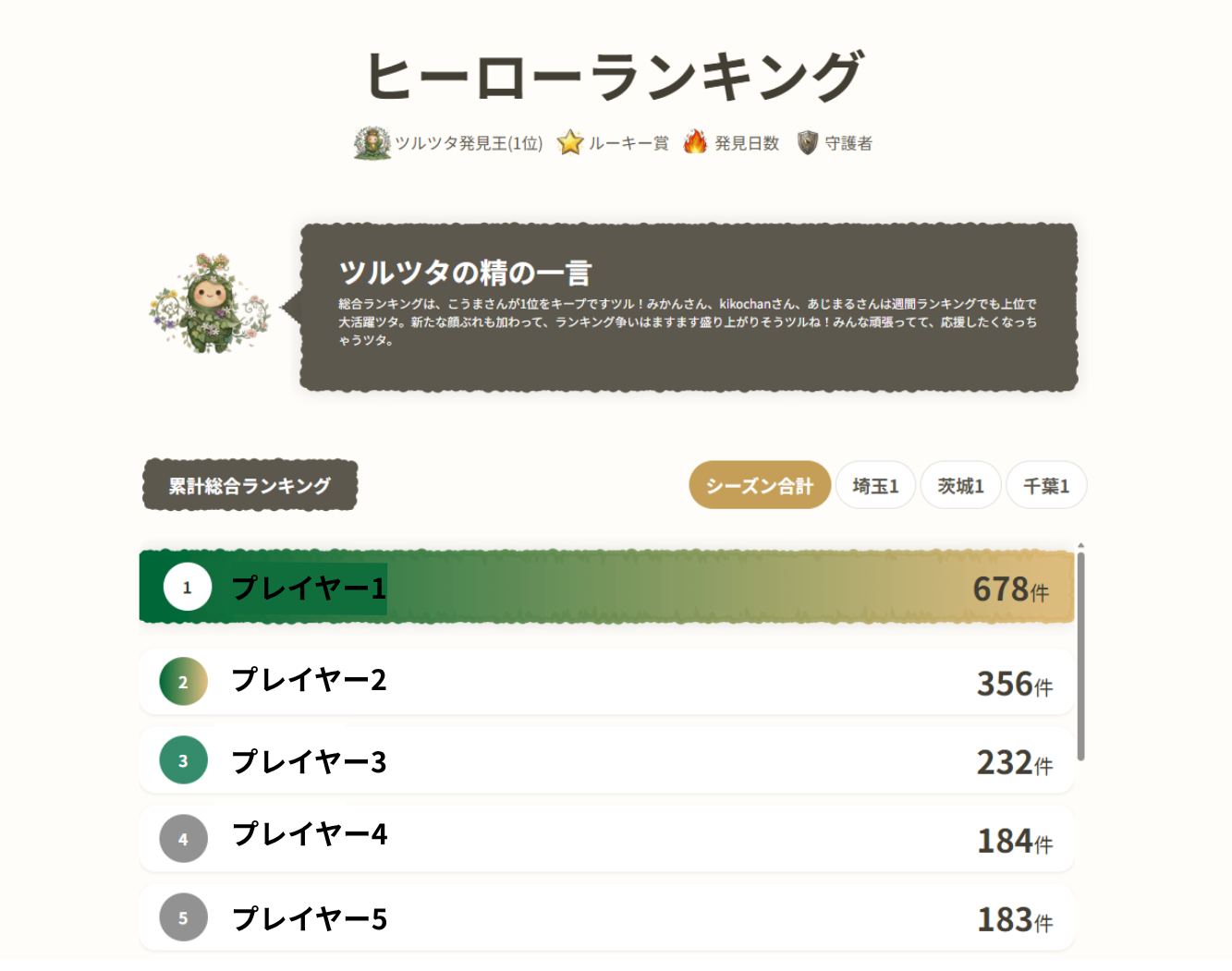Click the rank 2 gradient badge
The height and width of the screenshot is (971, 1232).
pyautogui.click(x=183, y=682)
